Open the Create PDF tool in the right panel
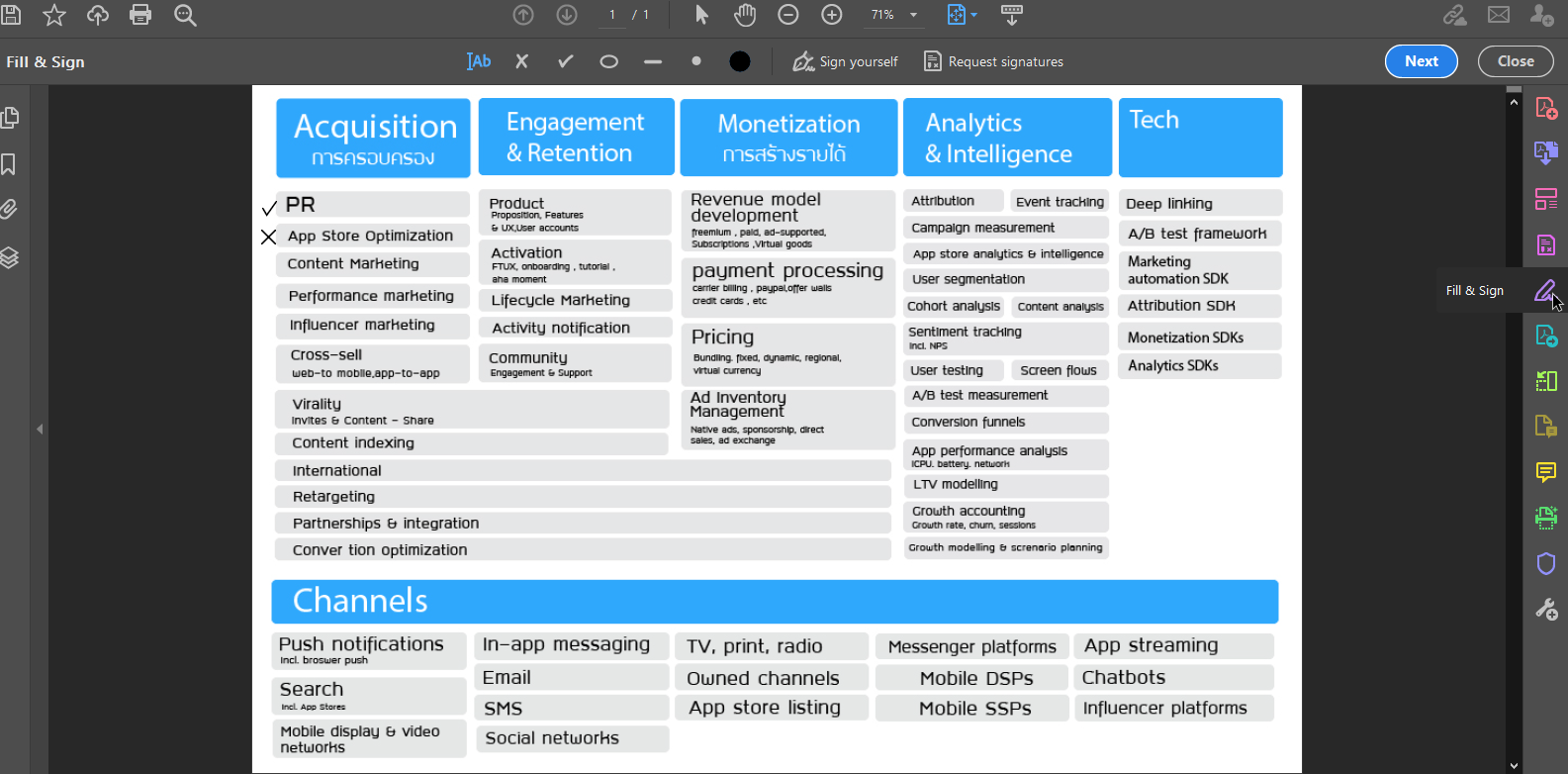1568x774 pixels. (1545, 107)
